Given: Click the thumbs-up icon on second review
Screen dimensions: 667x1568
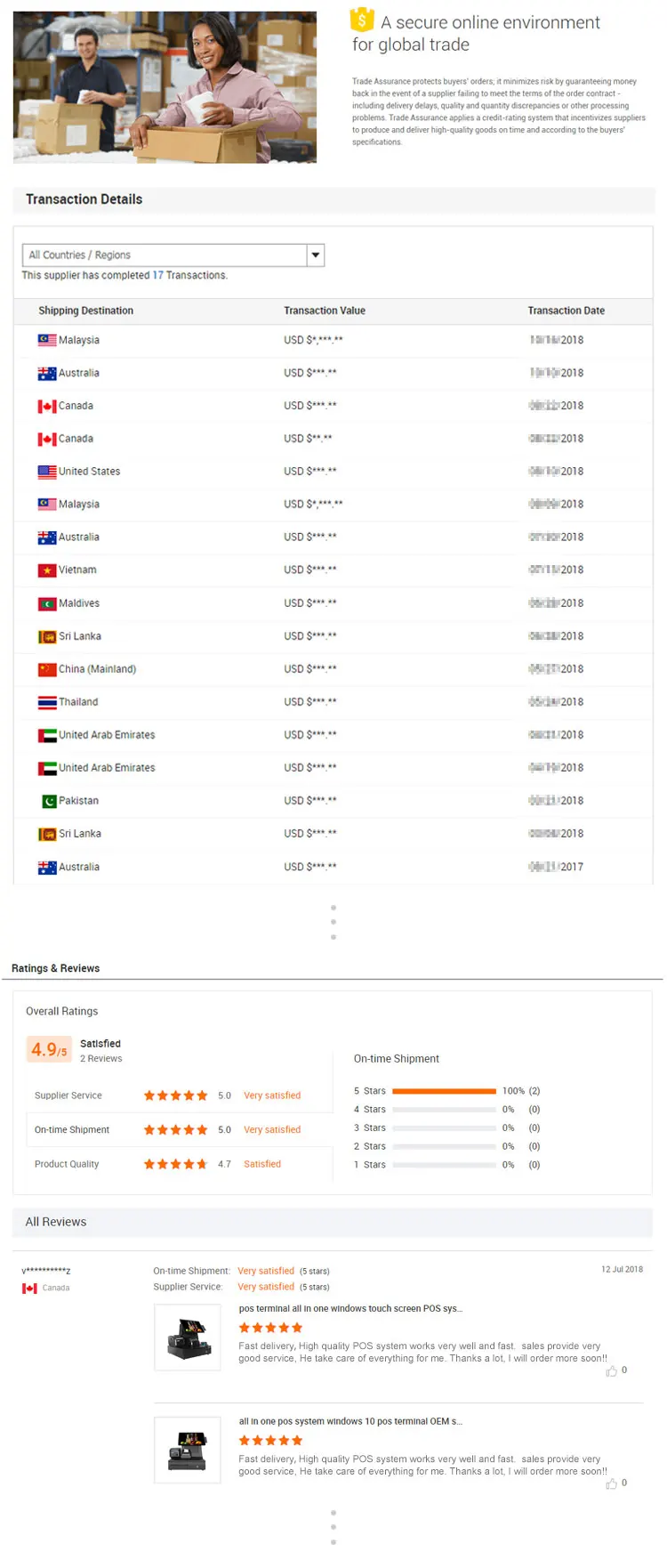Looking at the screenshot, I should 612,1484.
